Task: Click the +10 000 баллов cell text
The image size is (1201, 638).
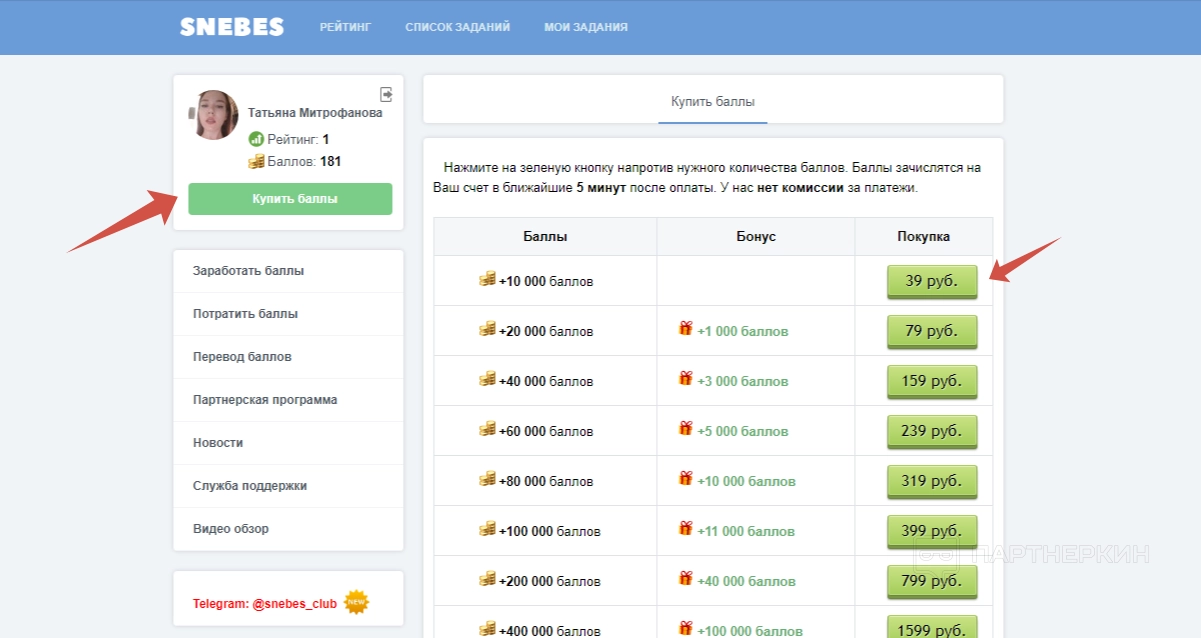Action: 546,282
